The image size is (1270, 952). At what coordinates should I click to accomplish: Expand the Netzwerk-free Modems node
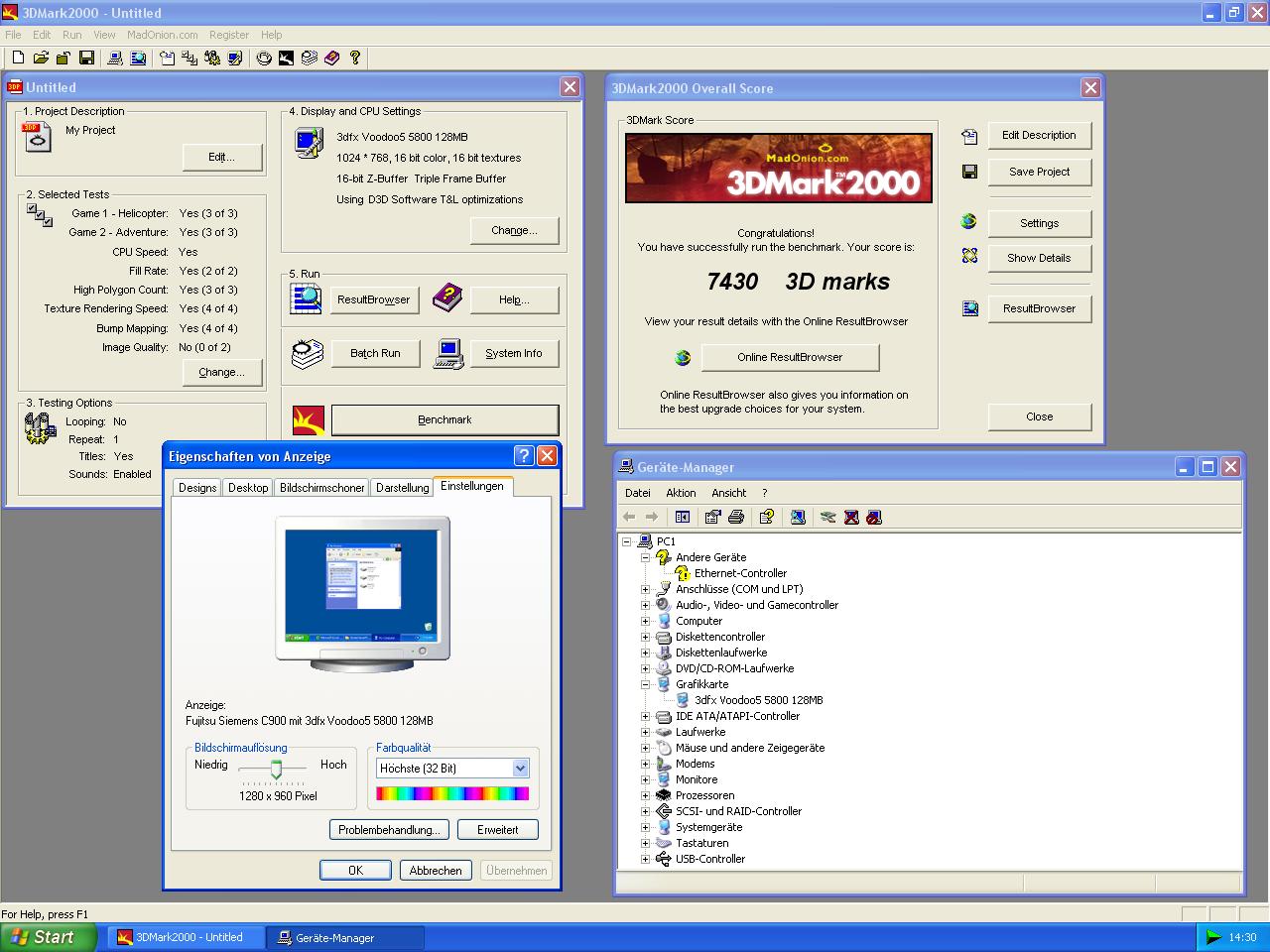click(x=645, y=764)
